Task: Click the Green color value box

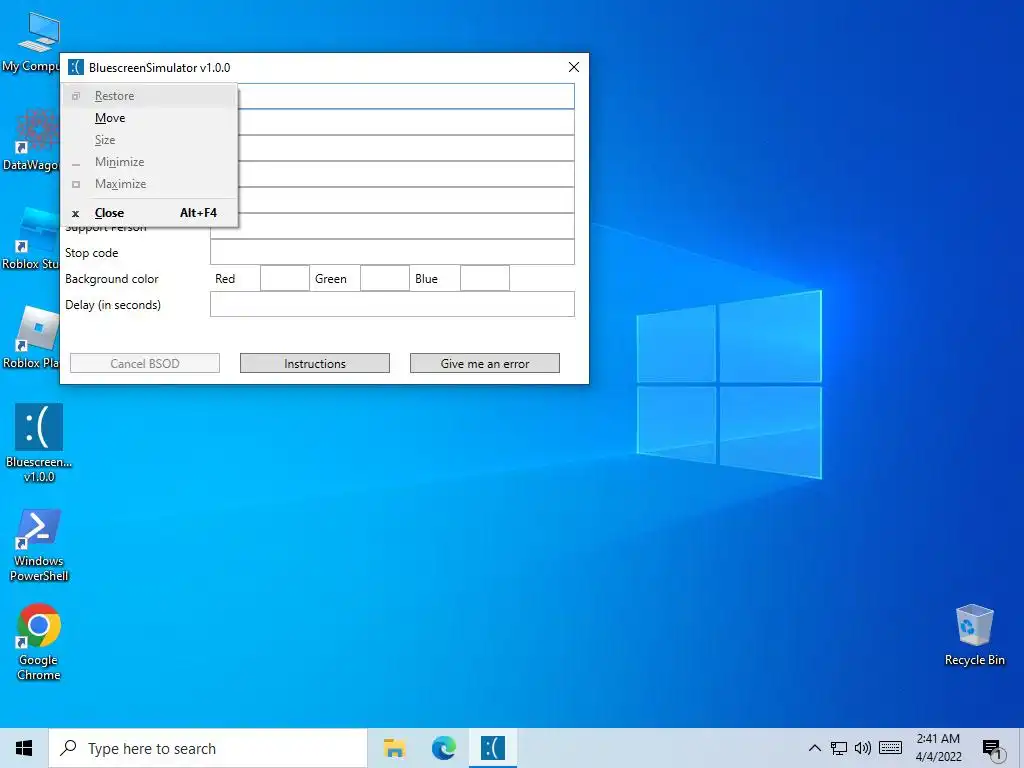Action: [385, 278]
